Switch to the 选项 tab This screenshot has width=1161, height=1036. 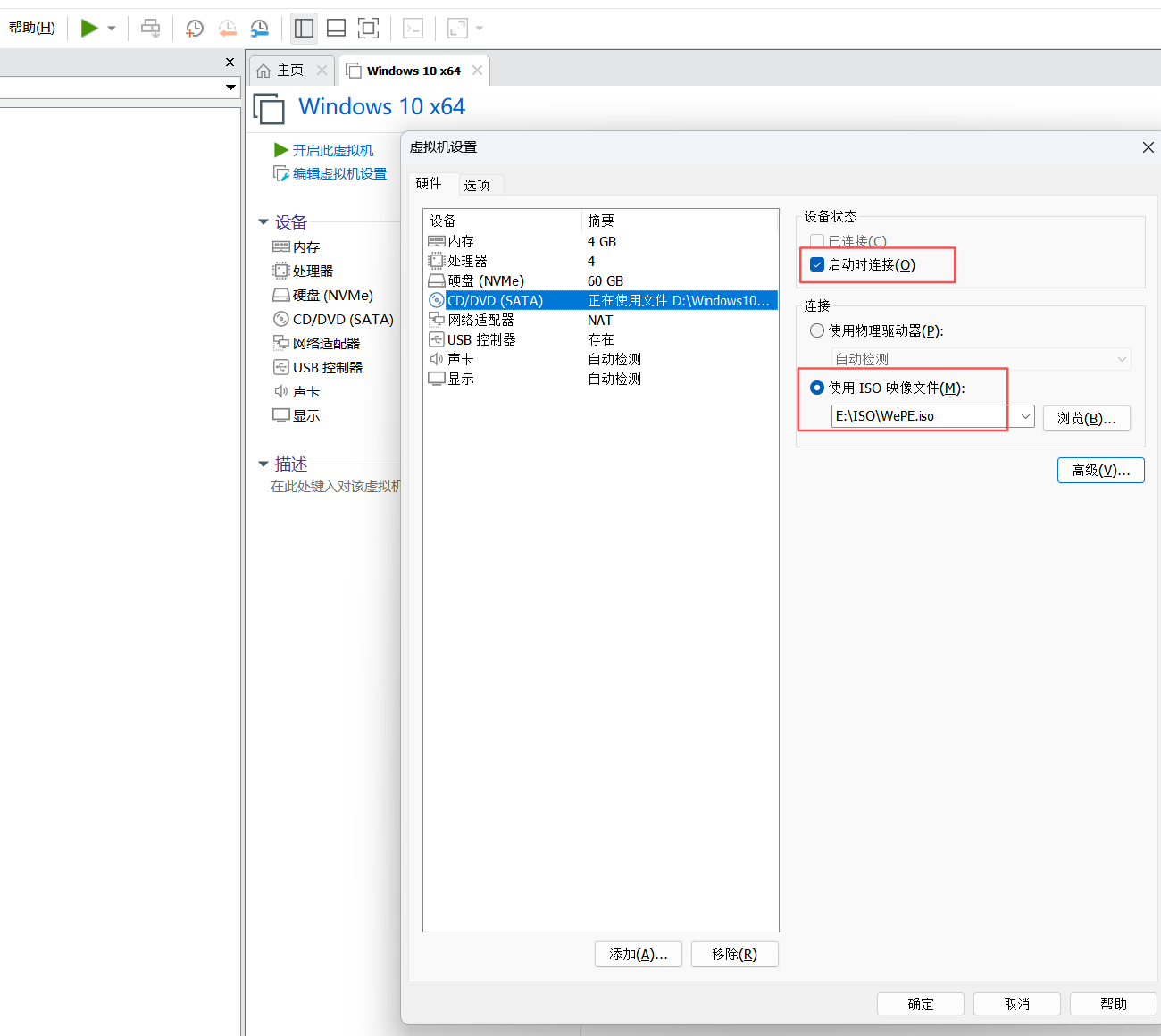(x=476, y=185)
